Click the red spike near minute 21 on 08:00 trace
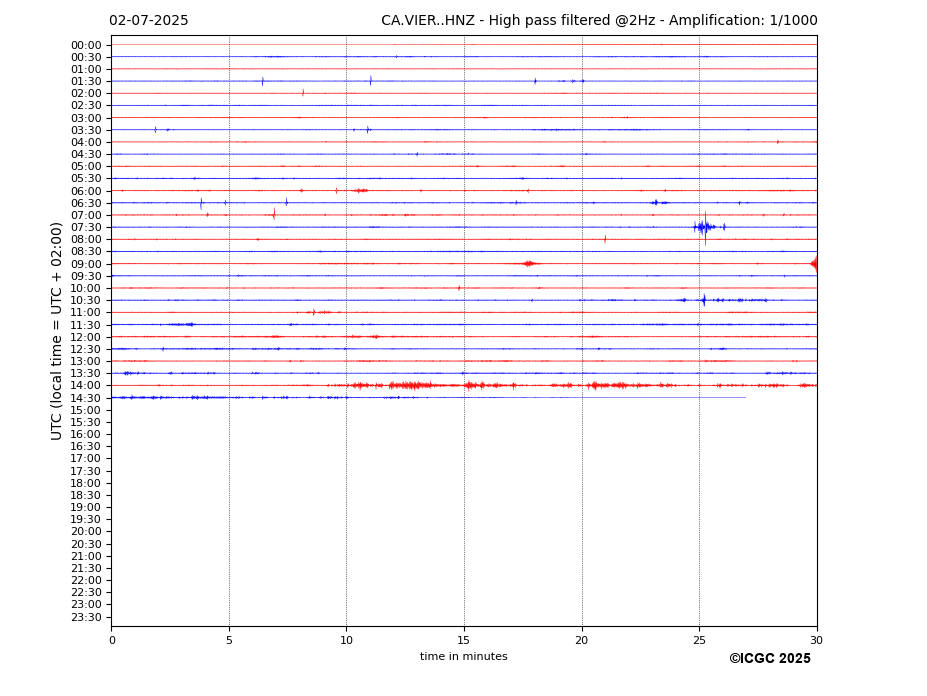927x696 pixels. pos(605,239)
